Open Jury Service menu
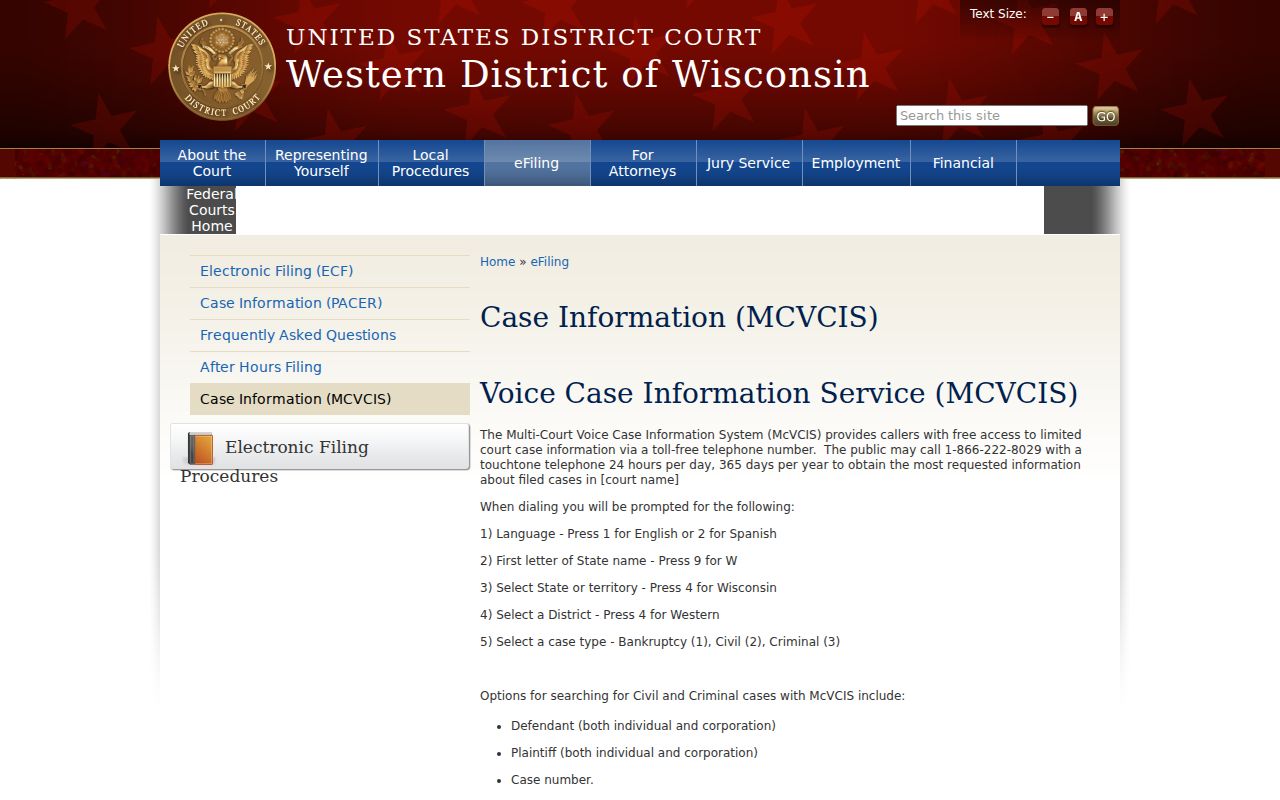Screen dimensions: 1280x800 click(749, 163)
